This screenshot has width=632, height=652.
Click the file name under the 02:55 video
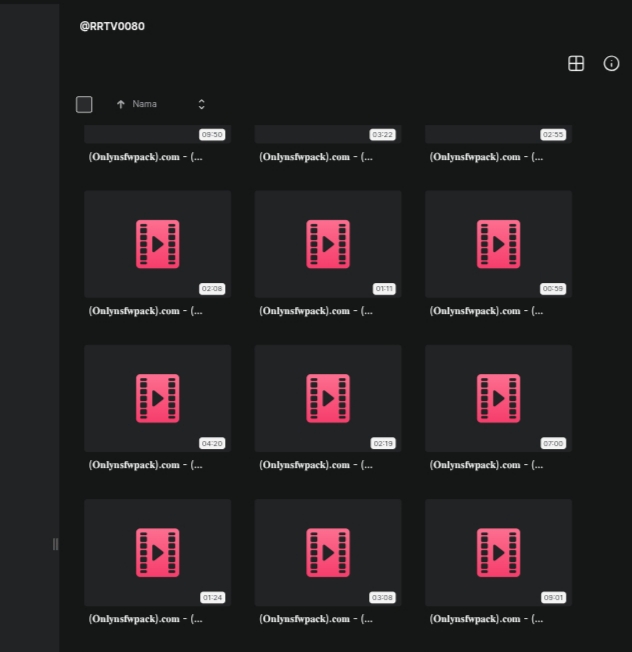click(x=486, y=157)
